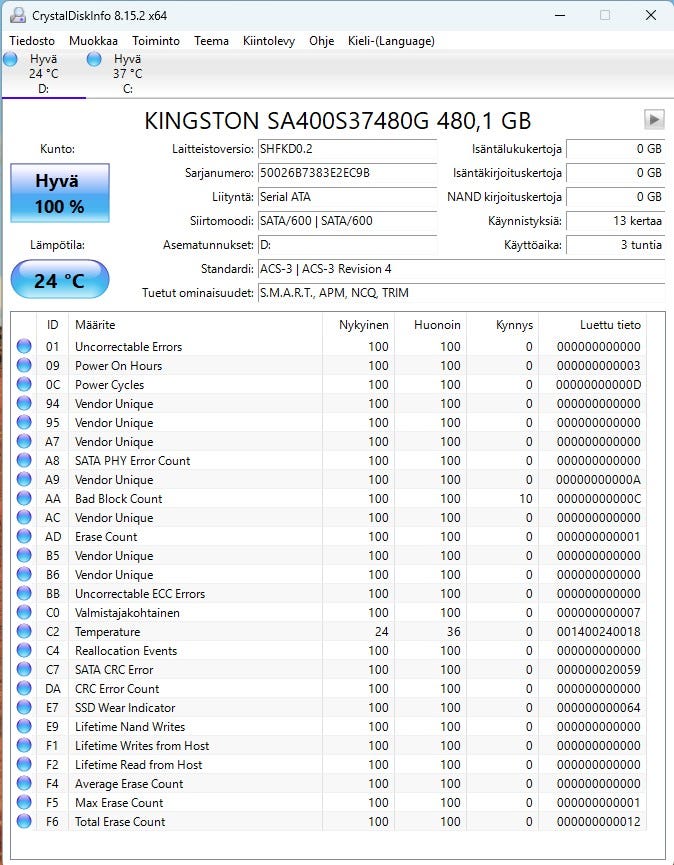Click the Isäntälukukertoja value field

(616, 149)
